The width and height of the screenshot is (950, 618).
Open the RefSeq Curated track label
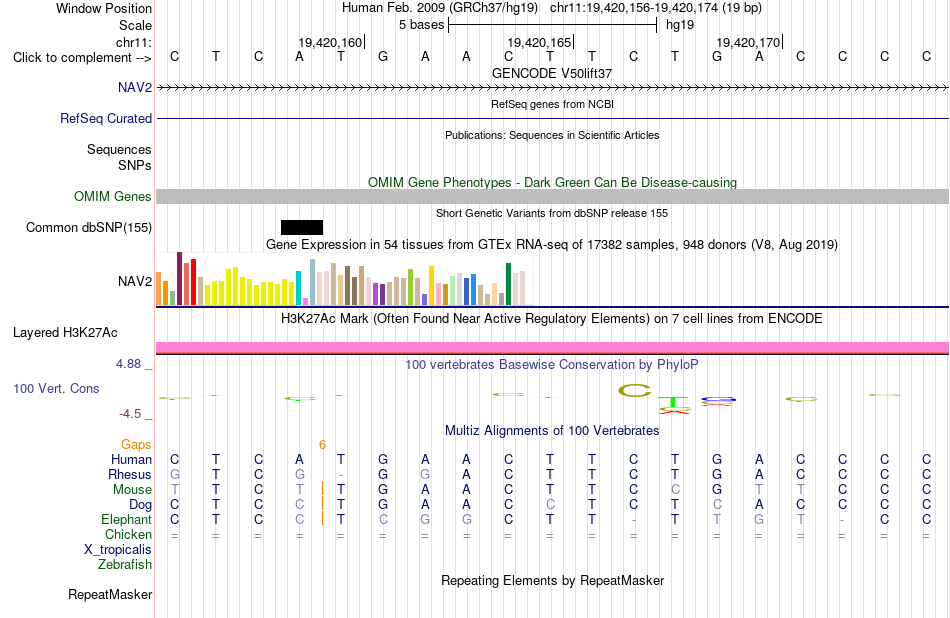pyautogui.click(x=105, y=118)
